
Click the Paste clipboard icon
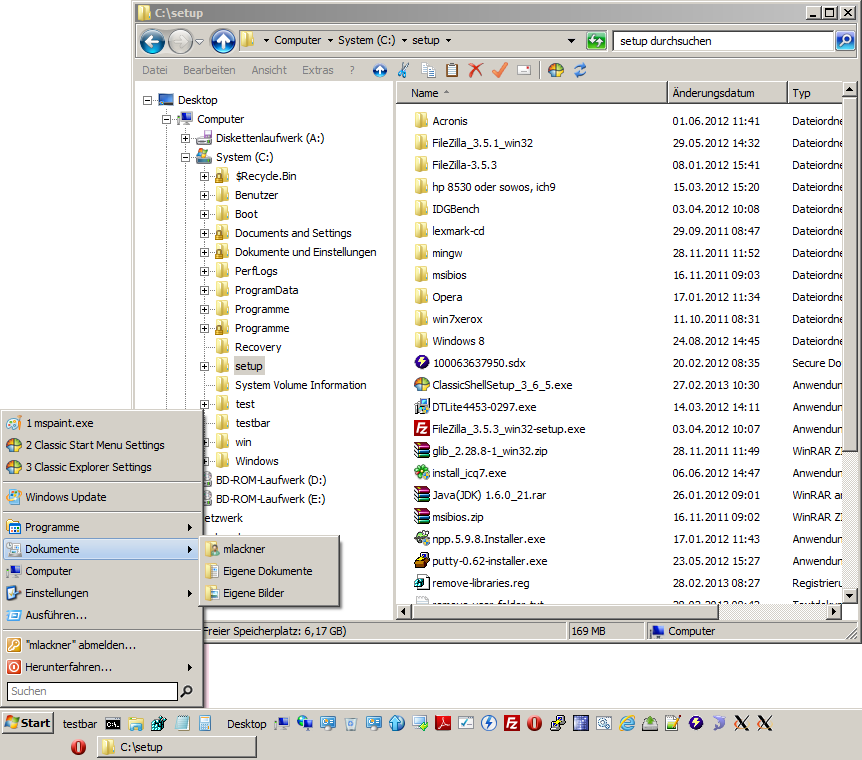(452, 70)
